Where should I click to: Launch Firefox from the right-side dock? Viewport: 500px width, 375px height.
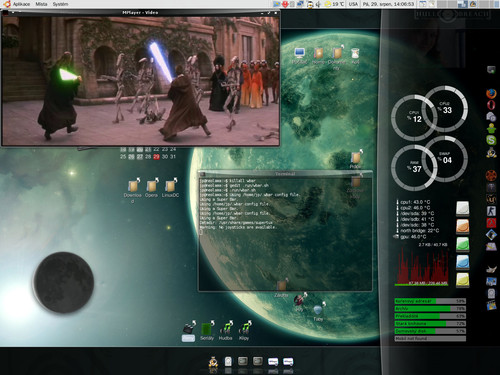coord(491,94)
